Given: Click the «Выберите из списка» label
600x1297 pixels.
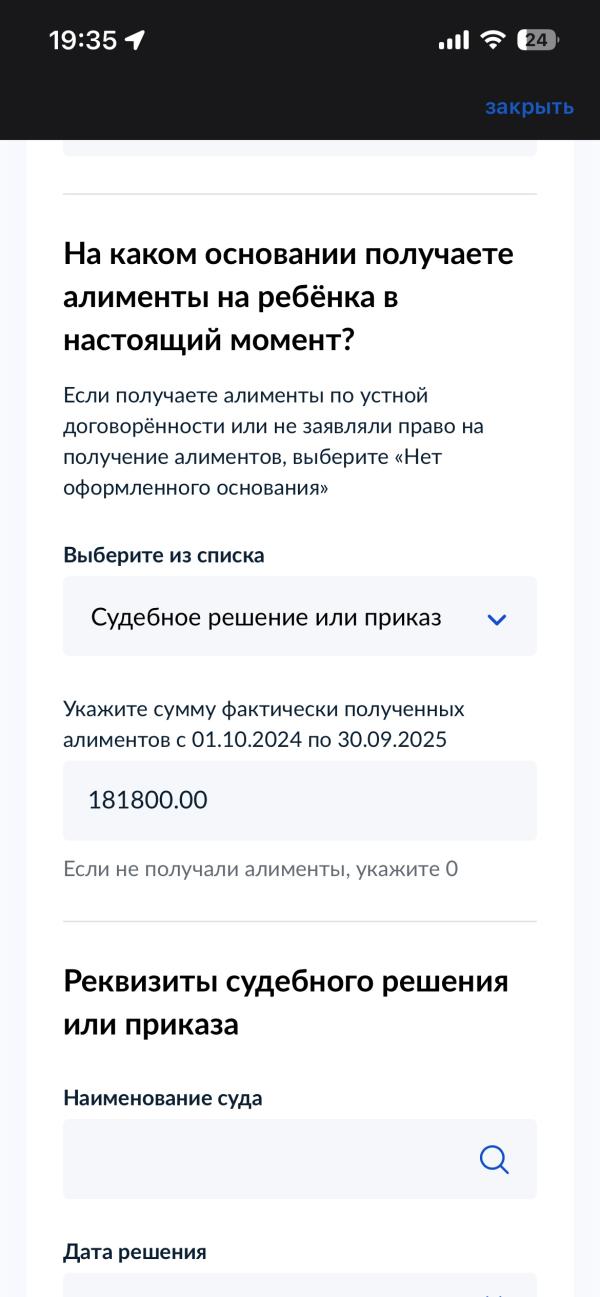Looking at the screenshot, I should (x=164, y=555).
